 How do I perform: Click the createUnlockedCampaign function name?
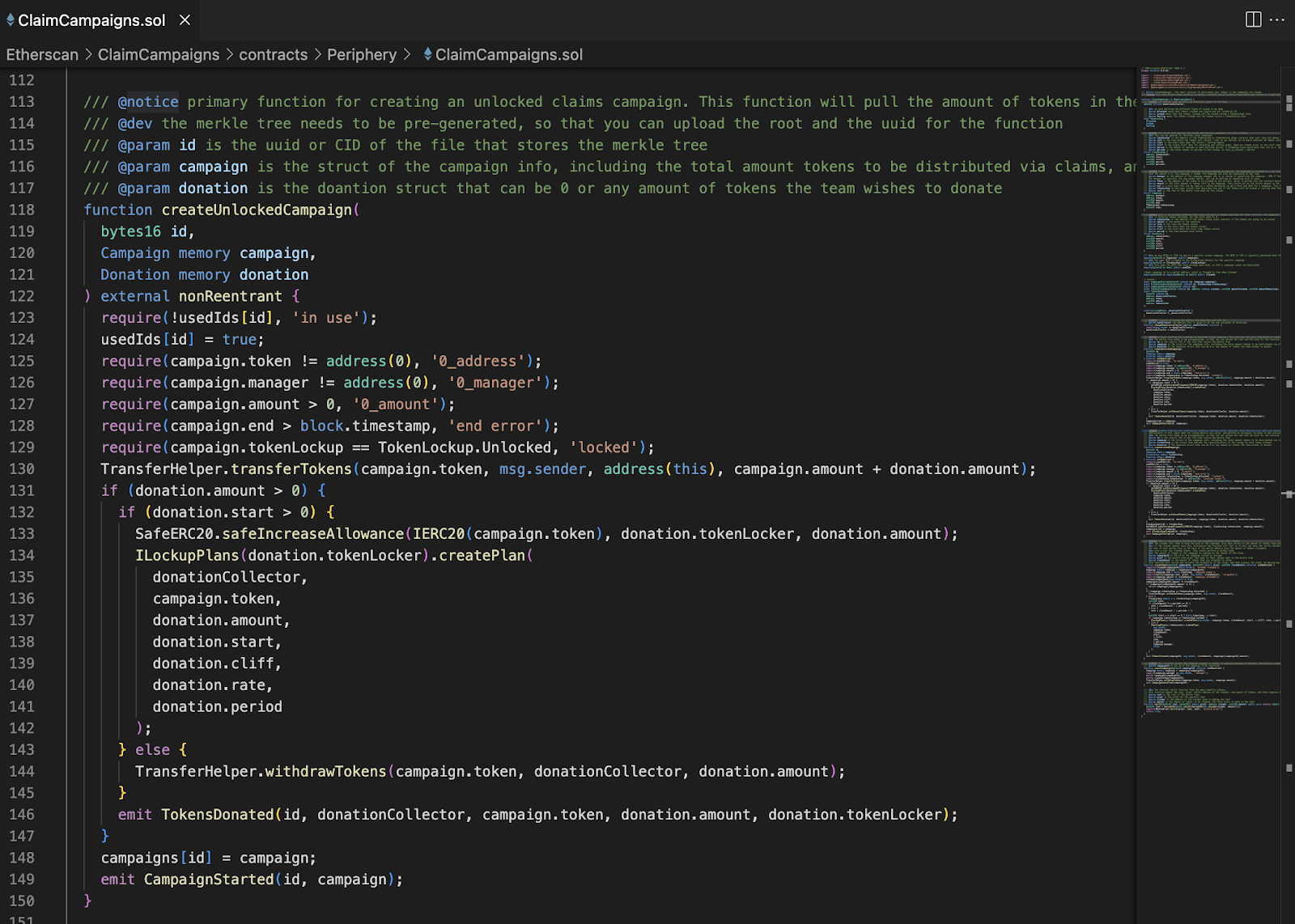[x=257, y=210]
